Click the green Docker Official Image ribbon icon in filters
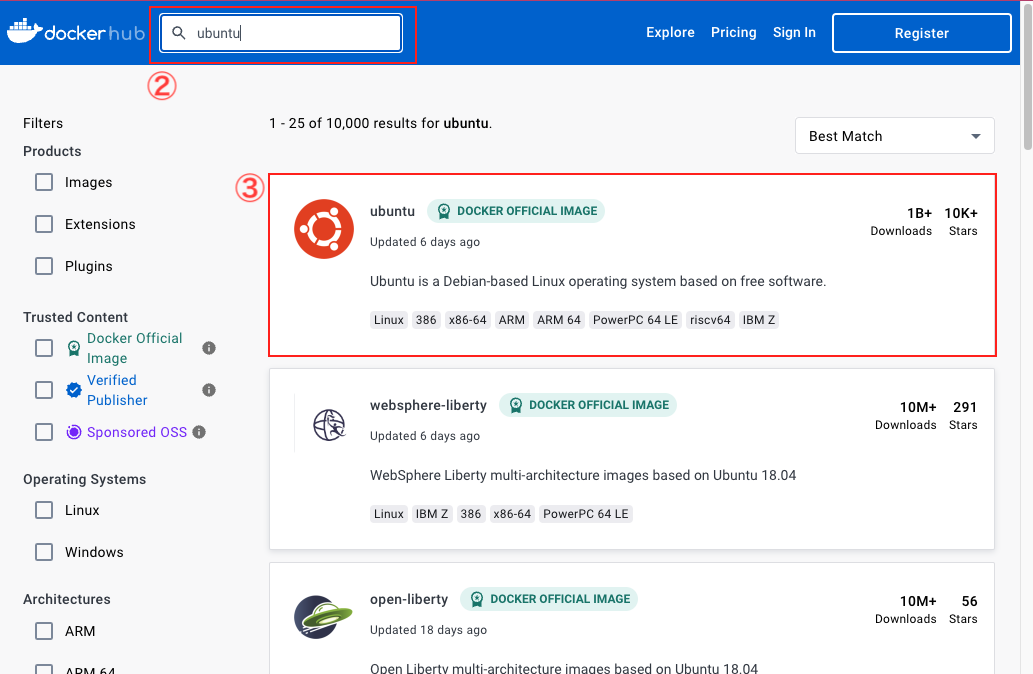The image size is (1033, 674). [x=74, y=348]
